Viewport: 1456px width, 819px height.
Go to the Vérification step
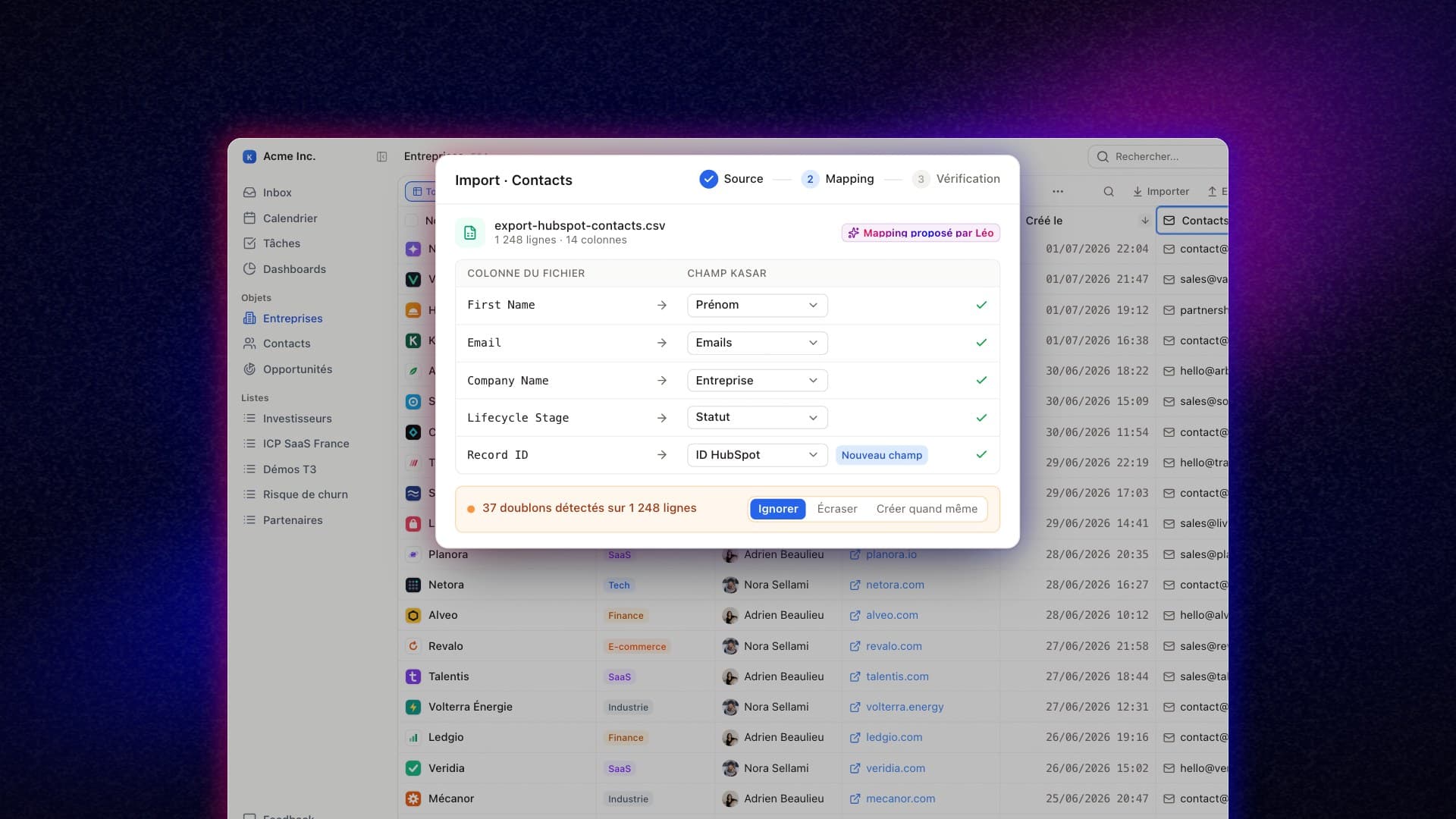[x=955, y=179]
